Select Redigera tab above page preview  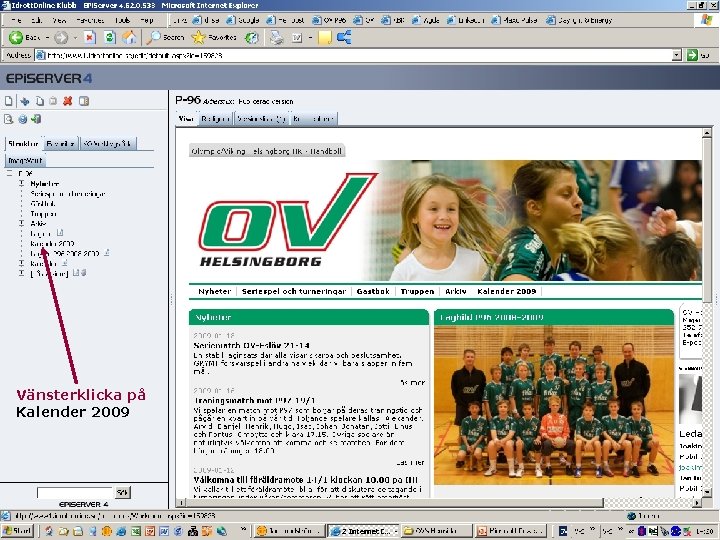click(x=215, y=118)
